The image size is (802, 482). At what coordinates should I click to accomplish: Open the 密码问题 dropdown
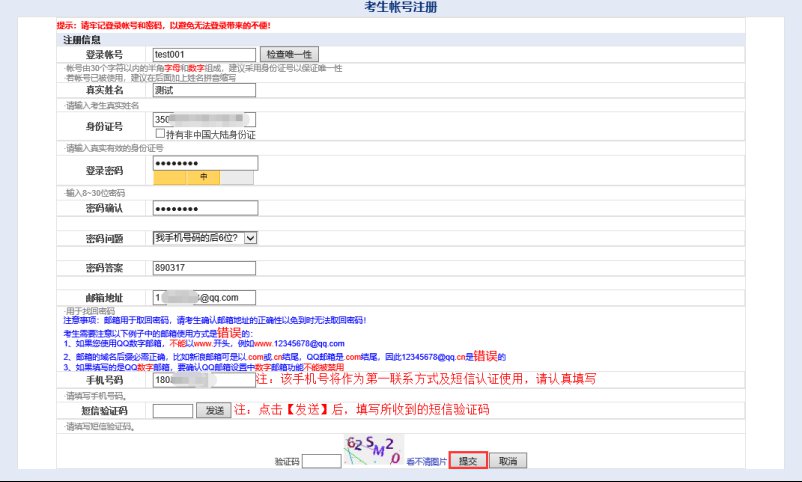[x=205, y=237]
